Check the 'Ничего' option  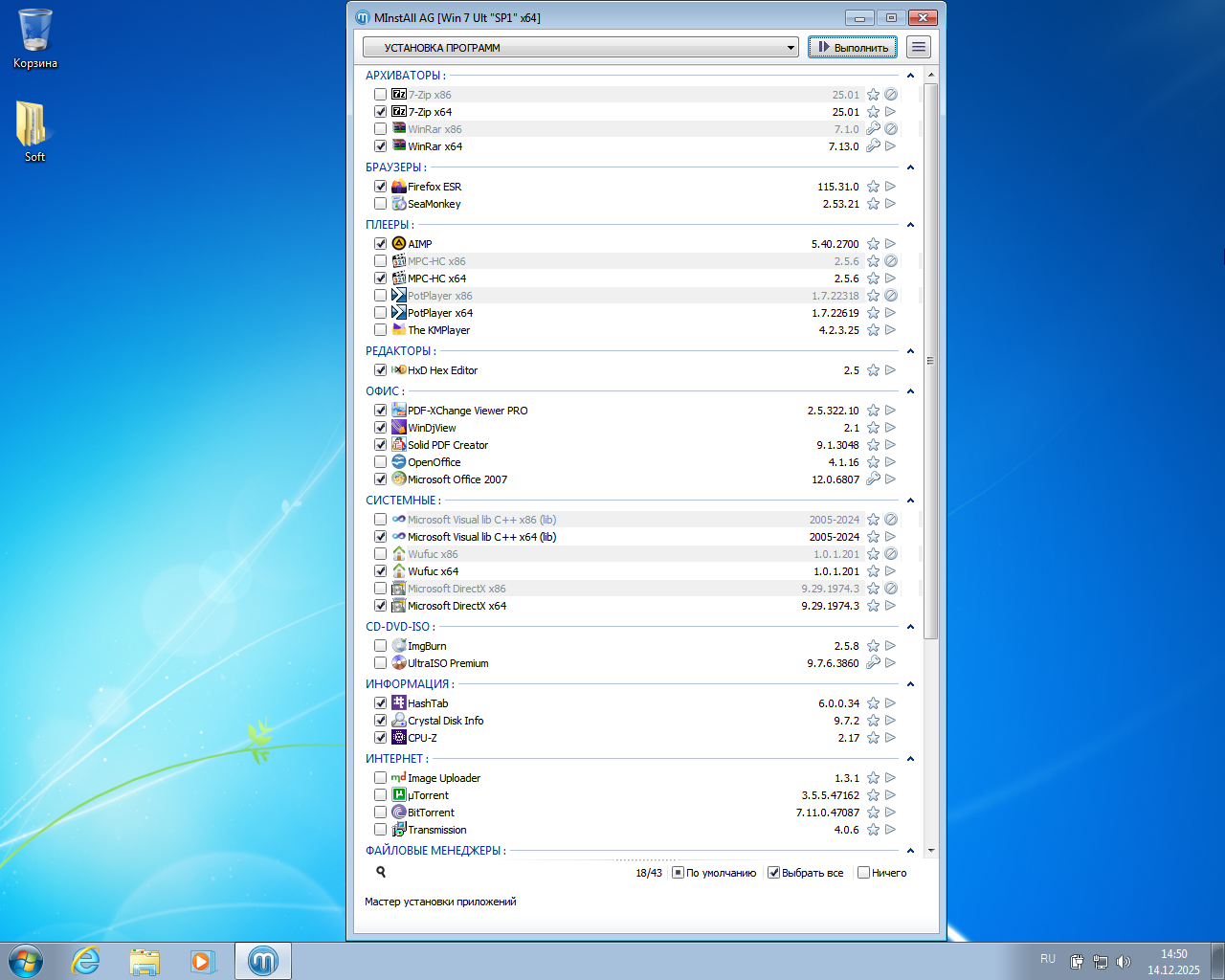[x=863, y=873]
